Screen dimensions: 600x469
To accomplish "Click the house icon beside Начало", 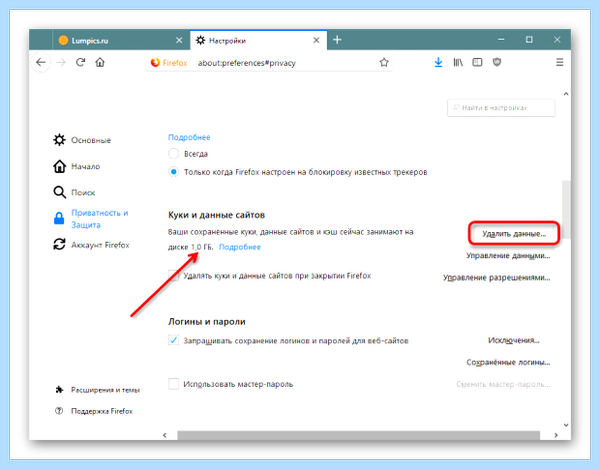I will (x=59, y=166).
